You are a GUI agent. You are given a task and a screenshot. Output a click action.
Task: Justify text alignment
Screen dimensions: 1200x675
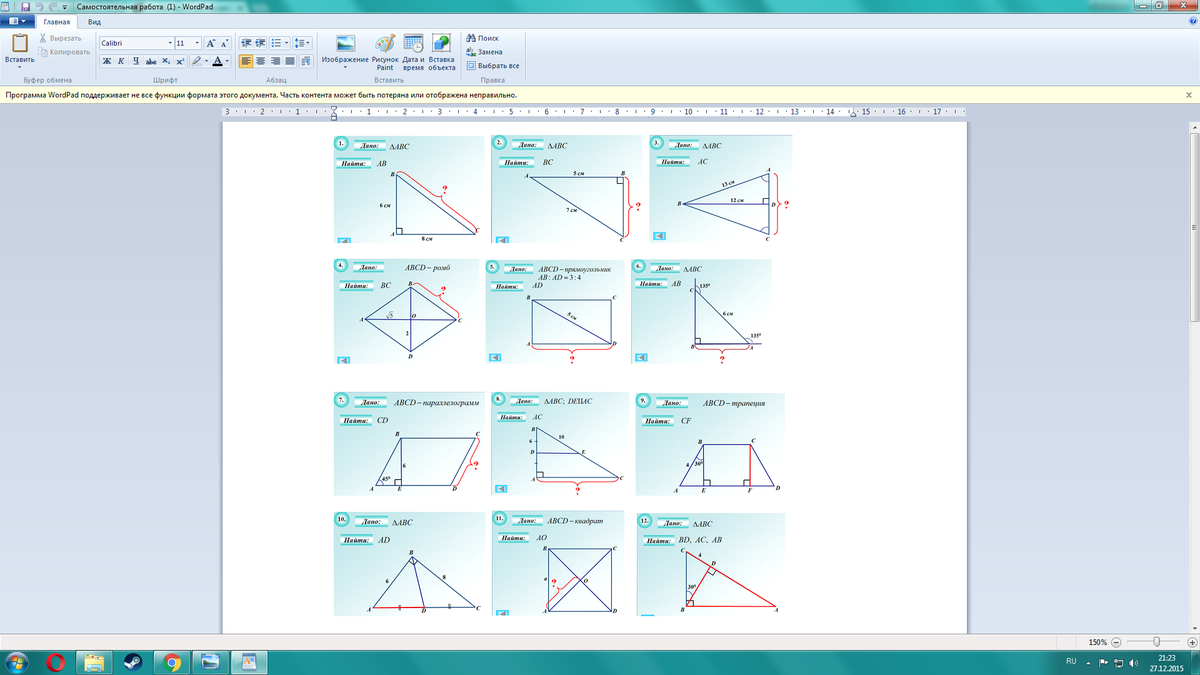[290, 61]
